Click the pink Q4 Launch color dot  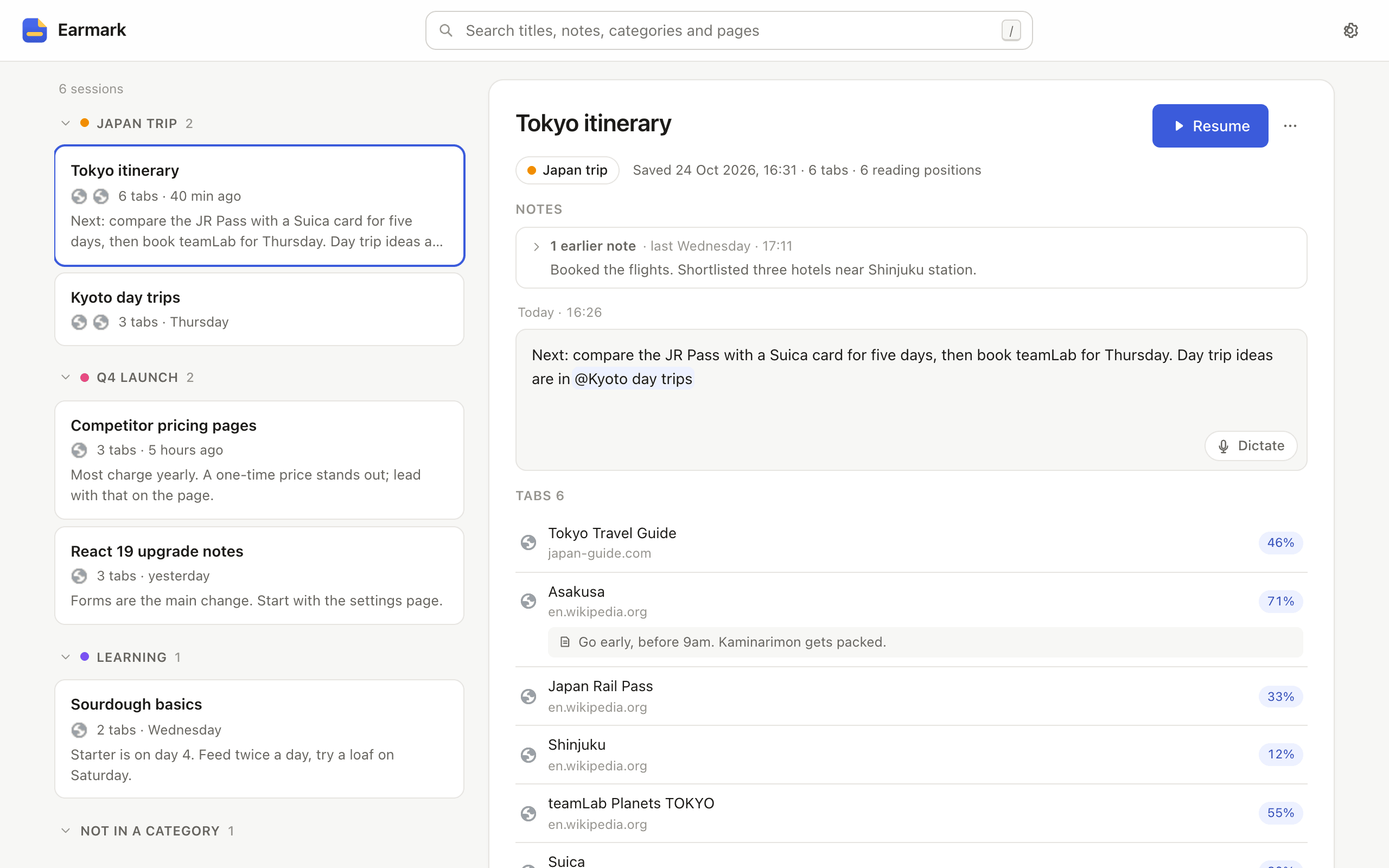85,377
